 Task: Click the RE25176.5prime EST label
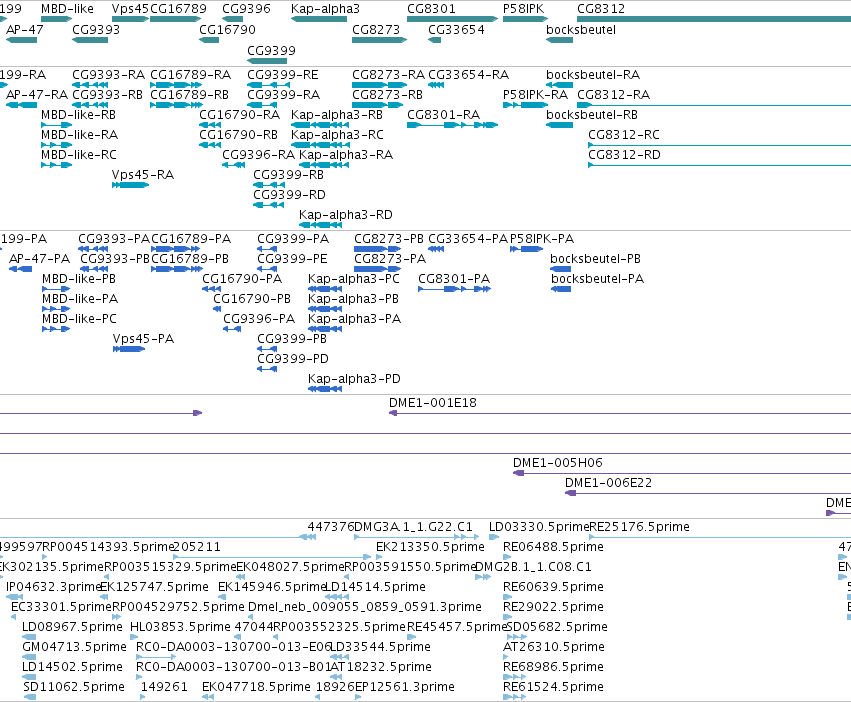point(639,527)
